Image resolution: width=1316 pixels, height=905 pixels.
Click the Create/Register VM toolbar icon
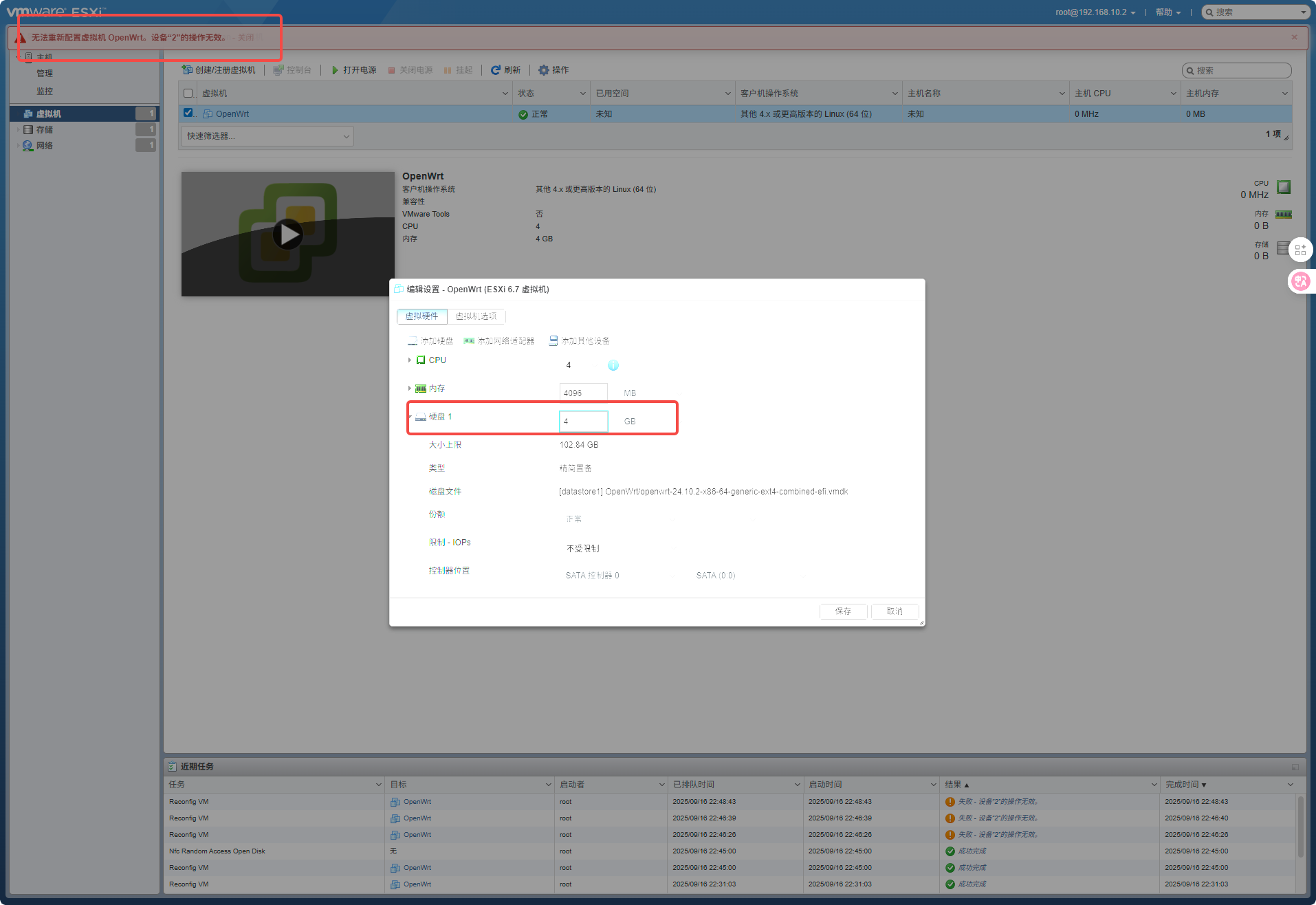pos(186,70)
